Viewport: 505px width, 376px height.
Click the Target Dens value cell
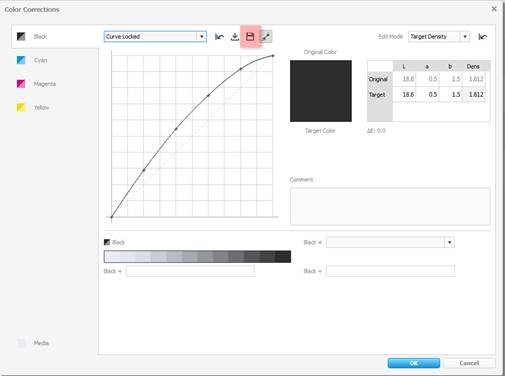click(474, 95)
